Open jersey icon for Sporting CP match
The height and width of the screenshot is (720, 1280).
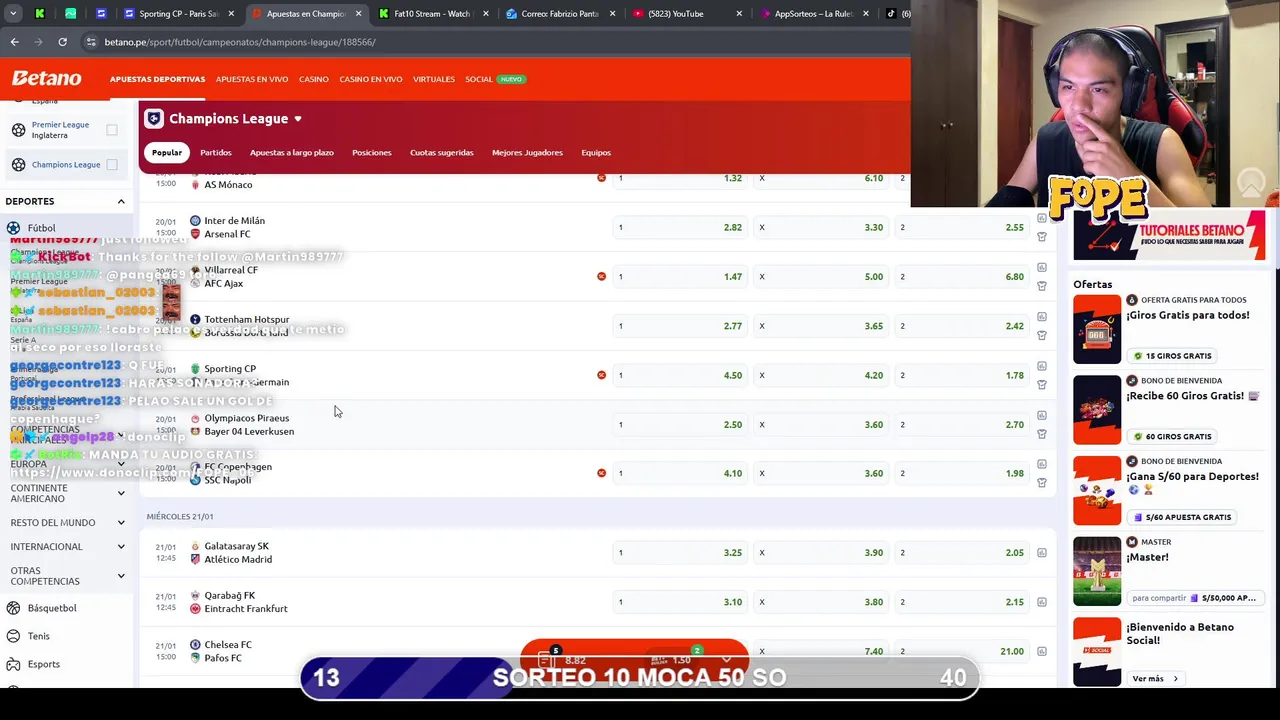[1041, 385]
